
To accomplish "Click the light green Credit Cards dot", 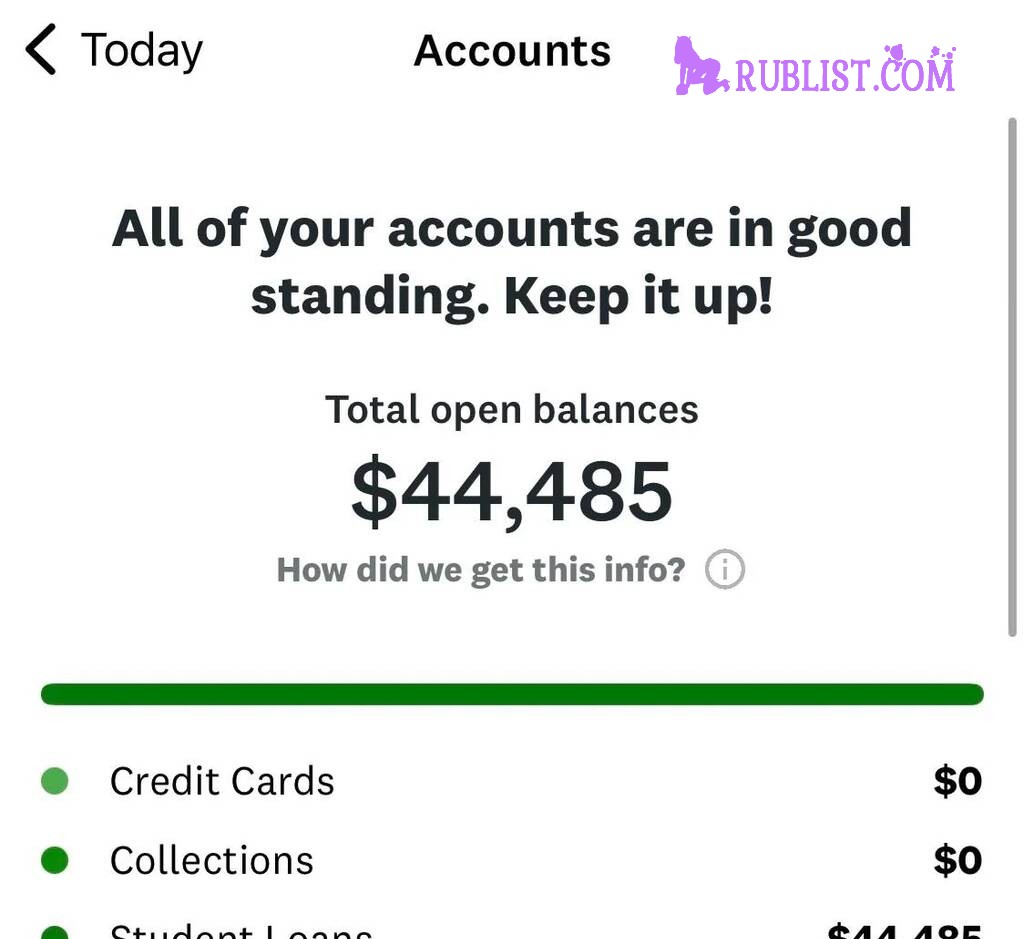I will point(55,781).
